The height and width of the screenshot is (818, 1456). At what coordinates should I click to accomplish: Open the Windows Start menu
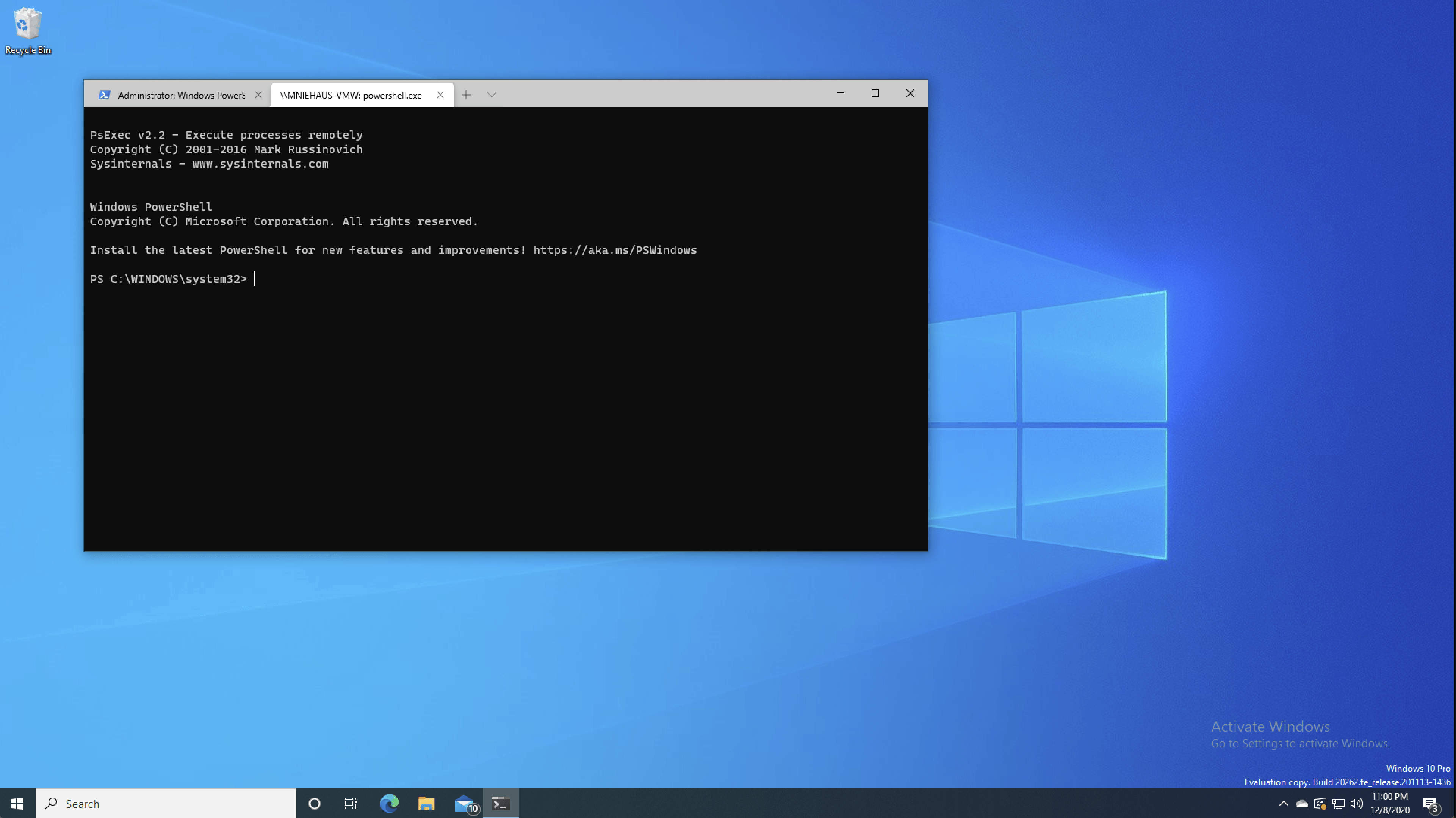coord(17,803)
